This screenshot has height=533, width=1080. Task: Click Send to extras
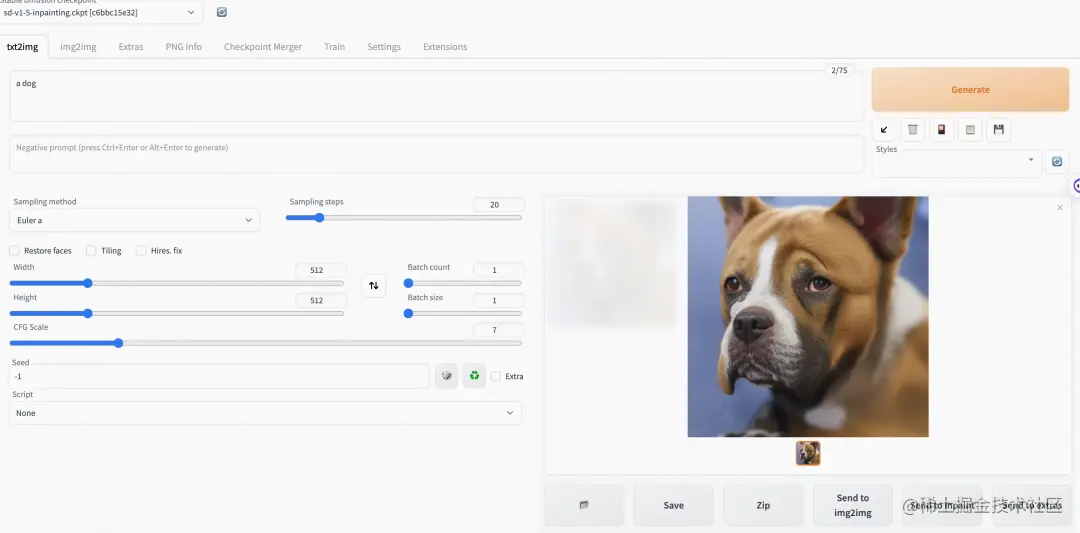pos(1032,505)
